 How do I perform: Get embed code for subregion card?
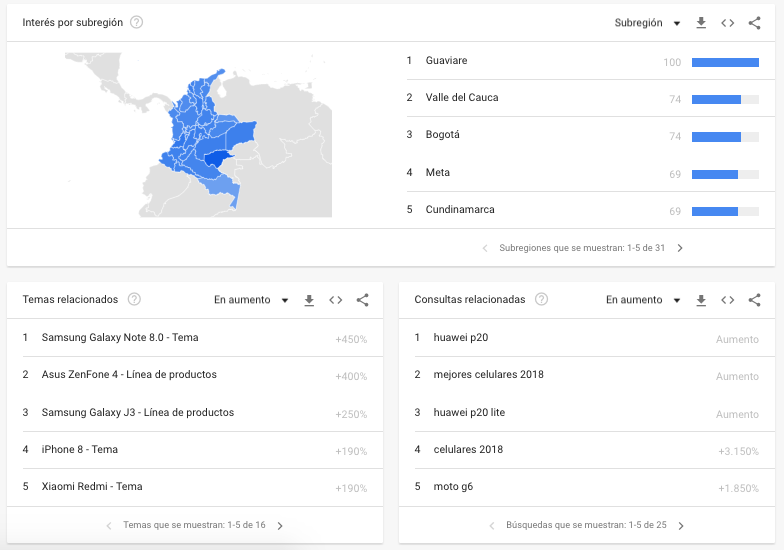point(728,23)
